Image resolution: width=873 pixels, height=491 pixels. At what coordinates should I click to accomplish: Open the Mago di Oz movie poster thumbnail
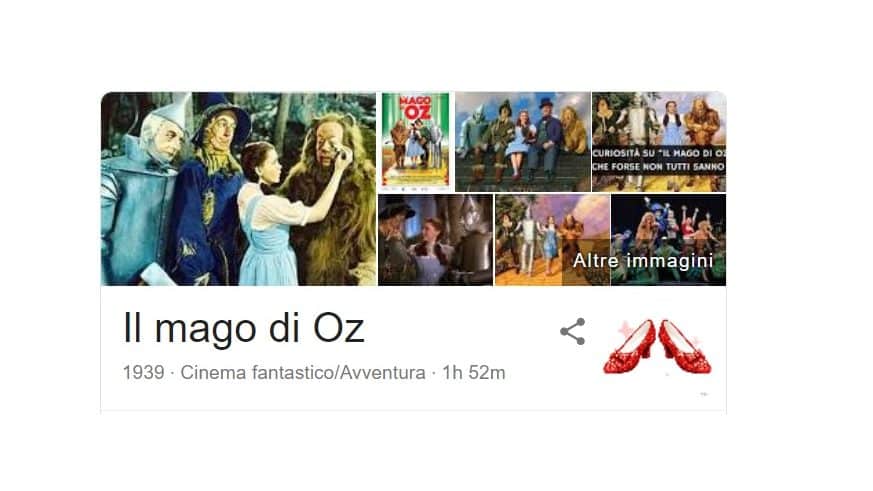tap(416, 141)
